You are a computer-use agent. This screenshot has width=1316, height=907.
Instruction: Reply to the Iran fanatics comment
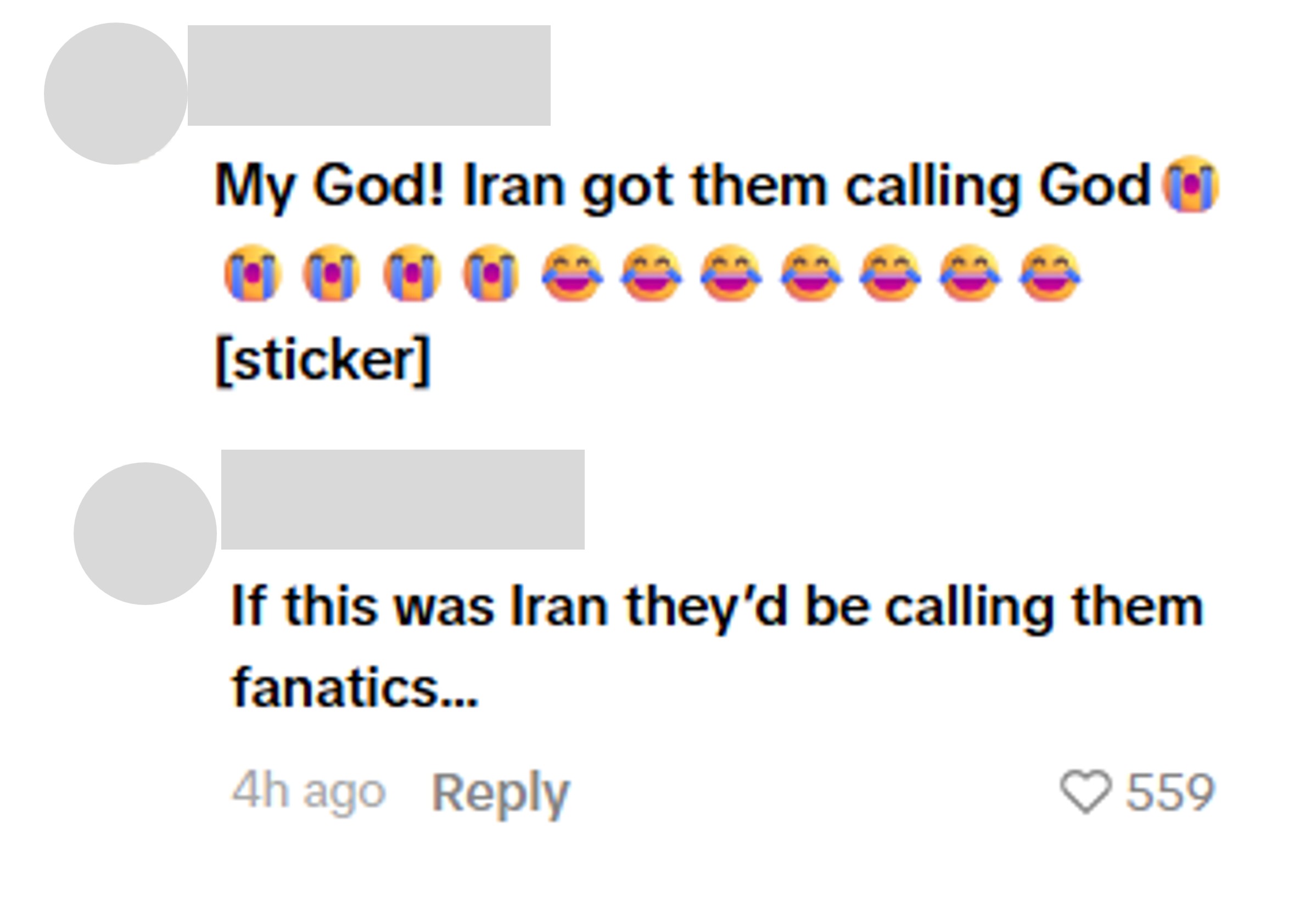500,794
